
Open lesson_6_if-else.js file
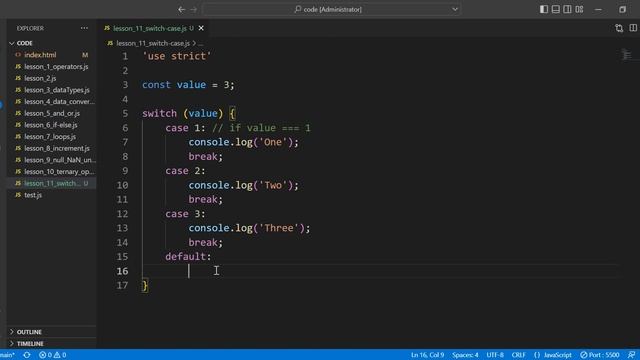coord(51,125)
